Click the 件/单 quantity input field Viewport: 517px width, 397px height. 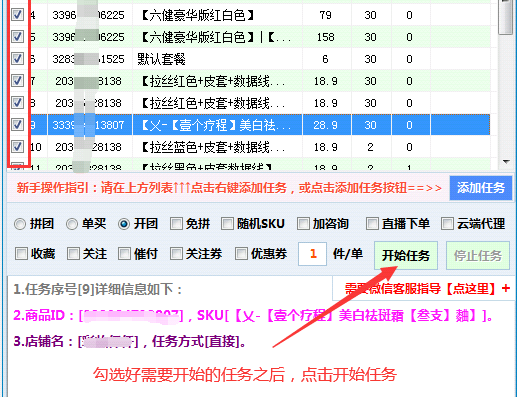312,254
